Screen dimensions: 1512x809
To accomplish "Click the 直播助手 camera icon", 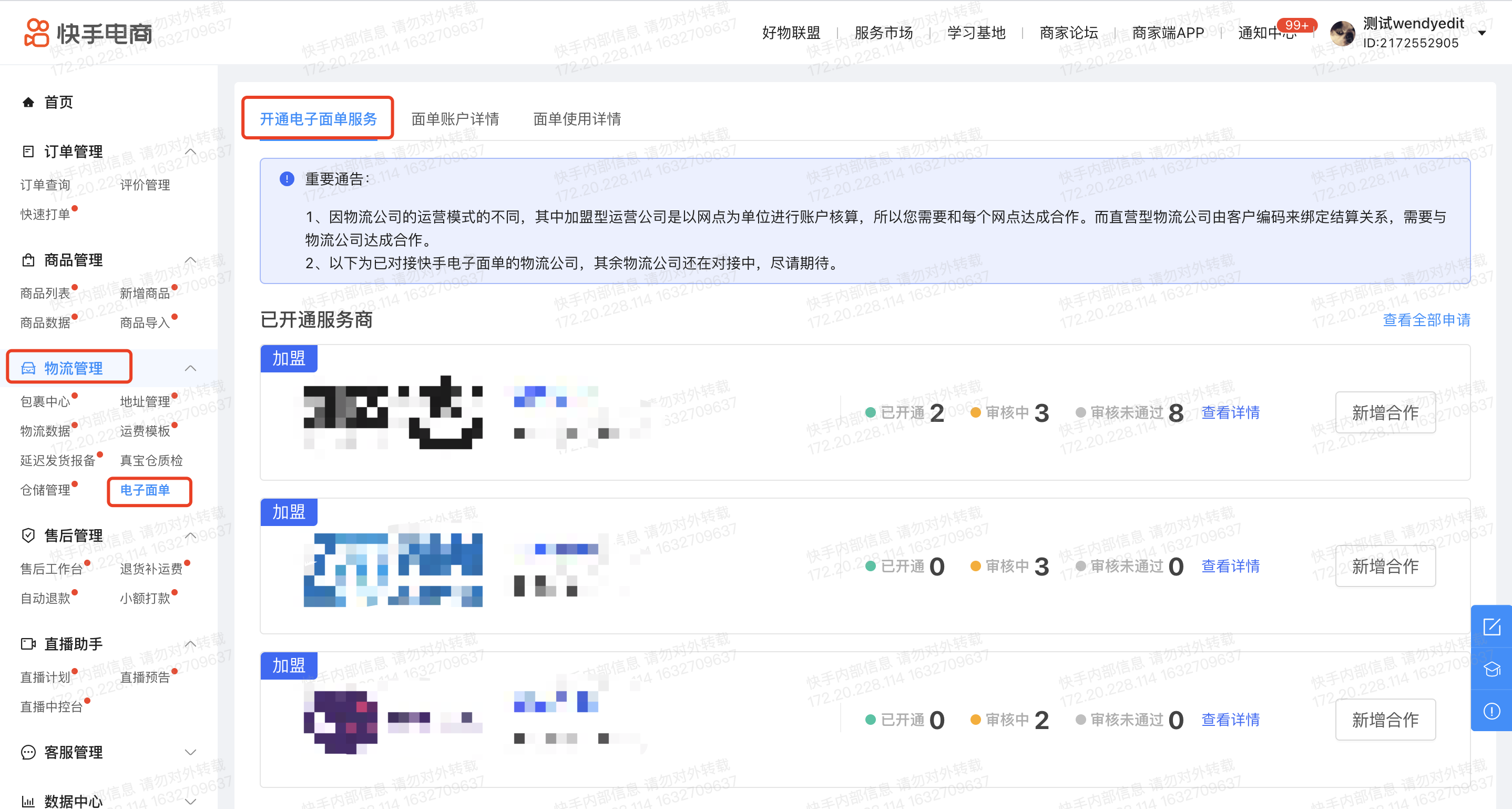I will (28, 643).
